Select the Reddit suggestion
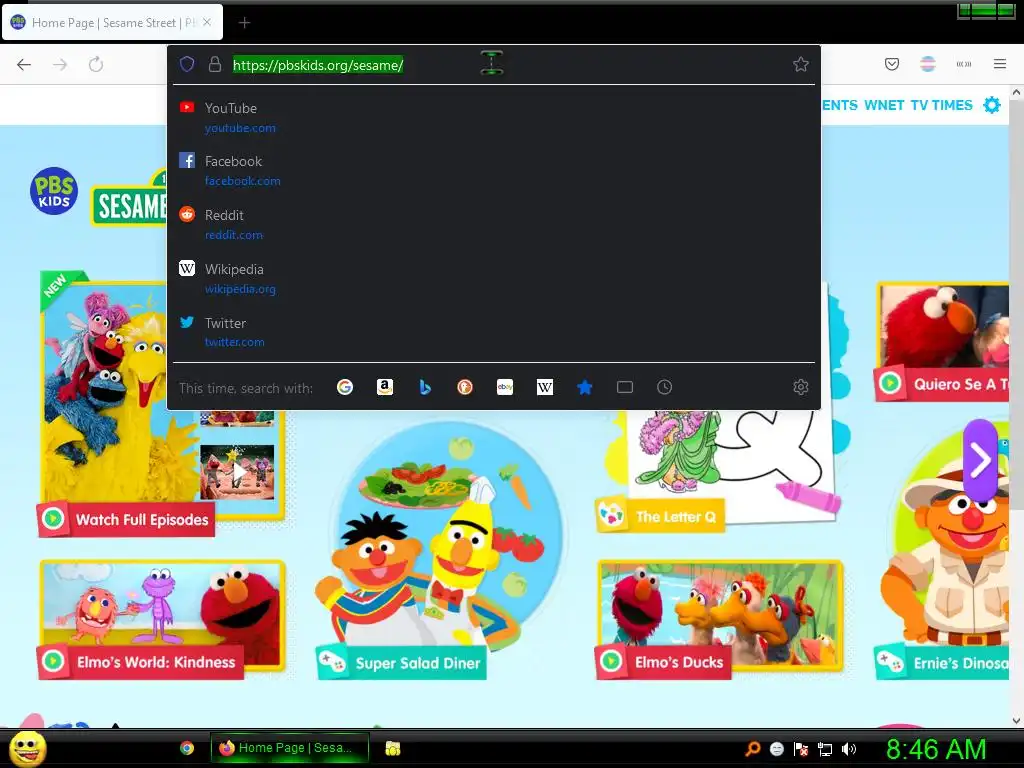 click(x=494, y=225)
